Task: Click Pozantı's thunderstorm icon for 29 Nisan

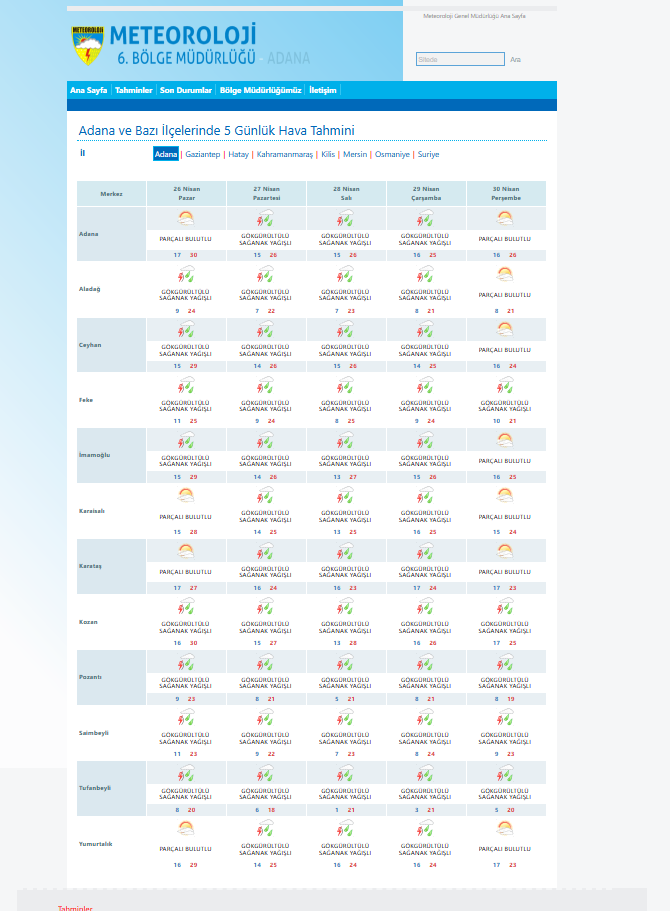Action: coord(425,661)
